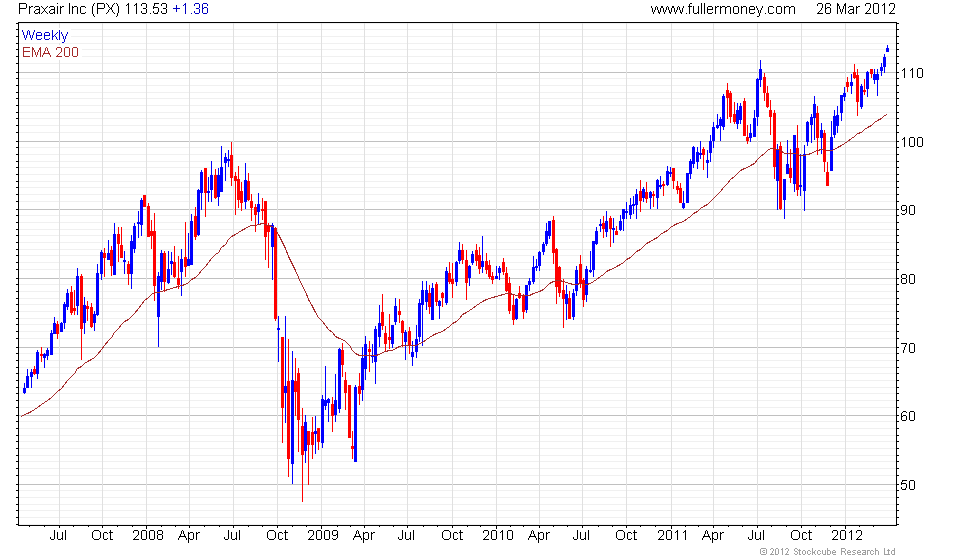Click the 2010 year axis label
Image resolution: width=980 pixels, height=560 pixels.
[498, 535]
